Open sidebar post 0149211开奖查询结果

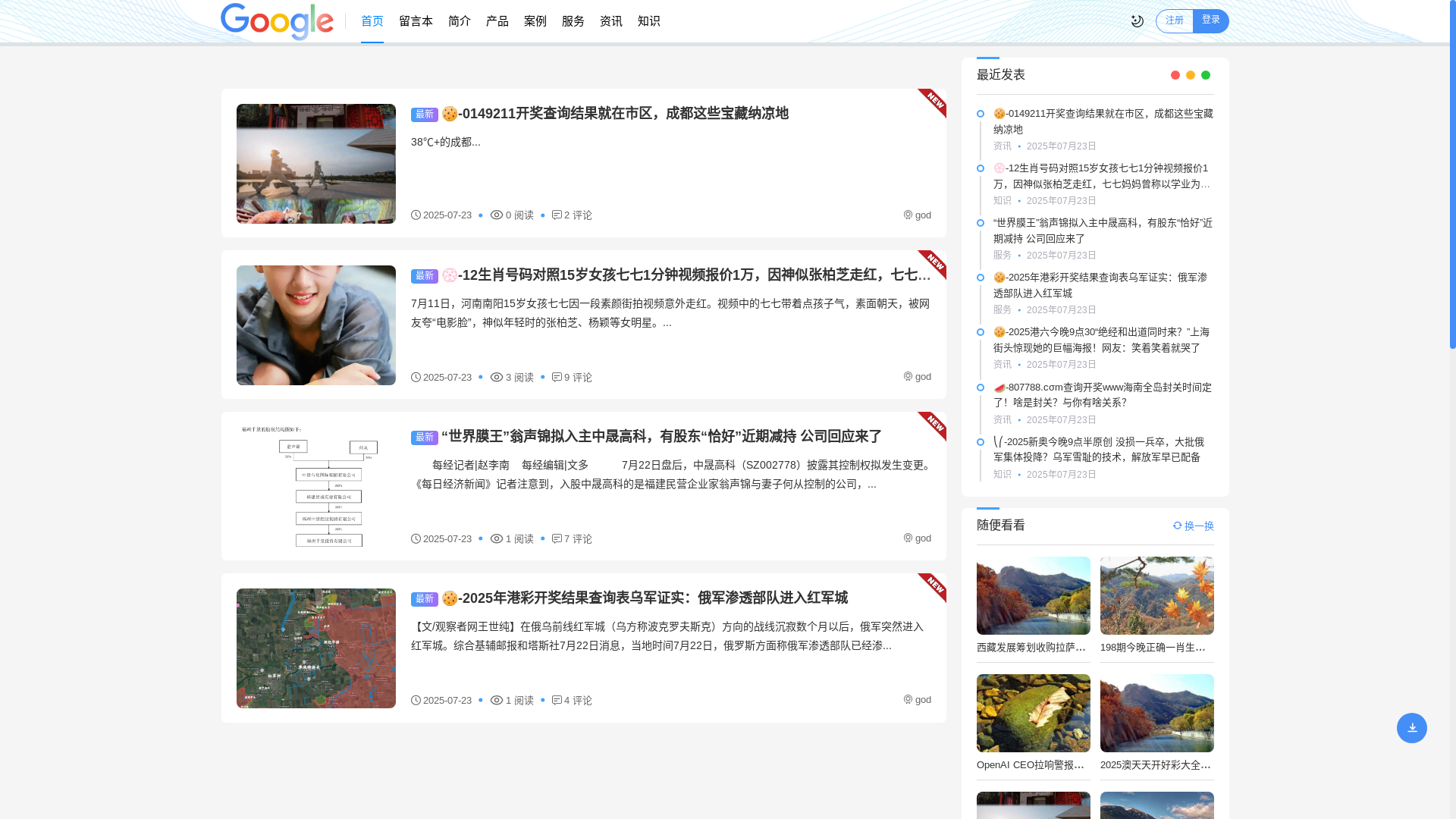1103,121
